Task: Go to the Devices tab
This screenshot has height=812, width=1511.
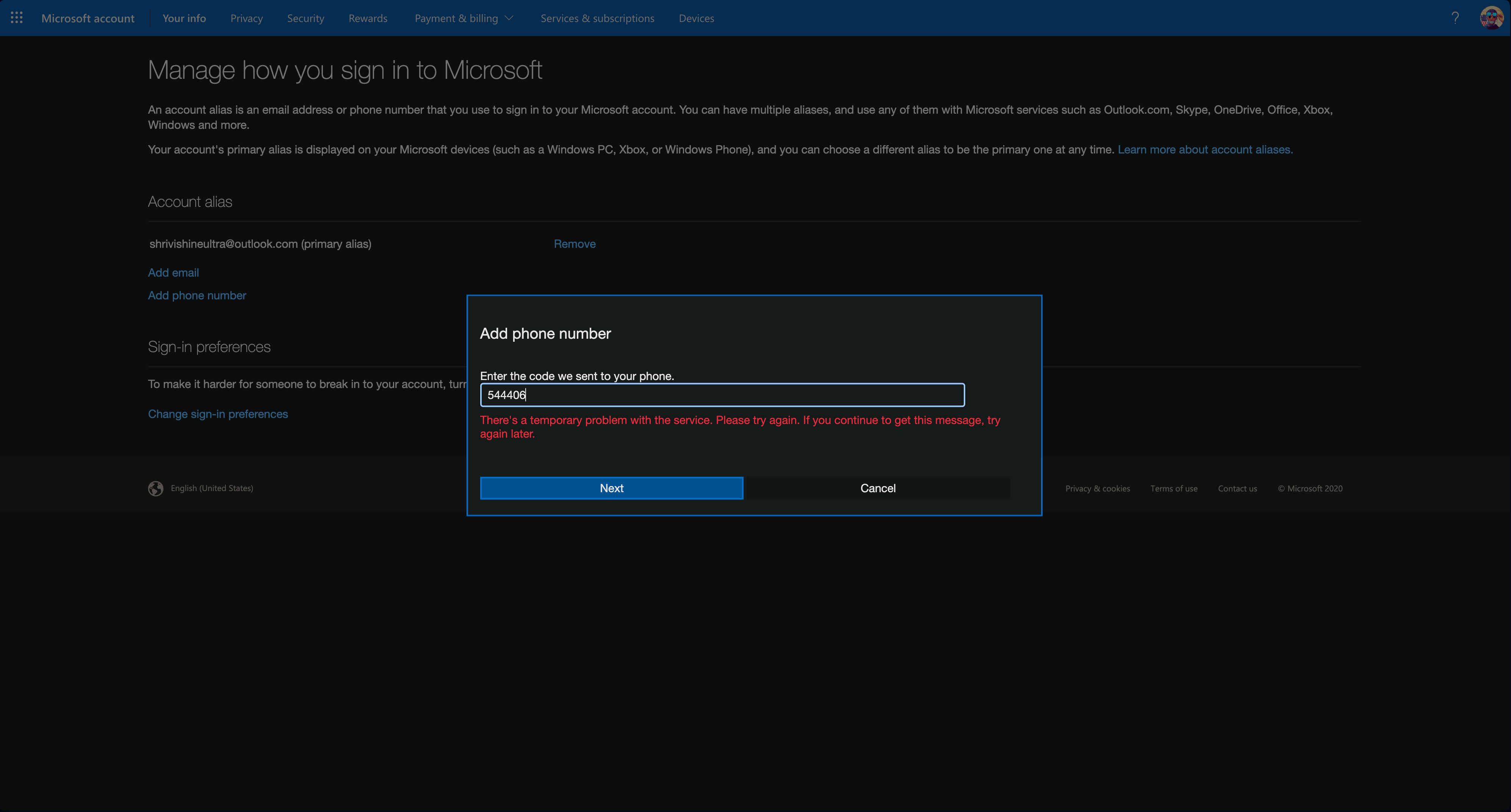Action: coord(696,18)
